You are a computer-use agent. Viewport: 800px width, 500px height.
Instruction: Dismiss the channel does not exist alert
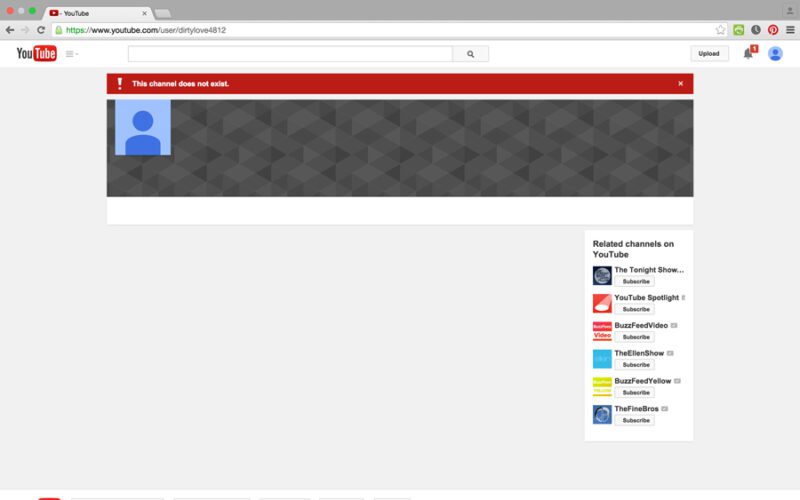(681, 84)
